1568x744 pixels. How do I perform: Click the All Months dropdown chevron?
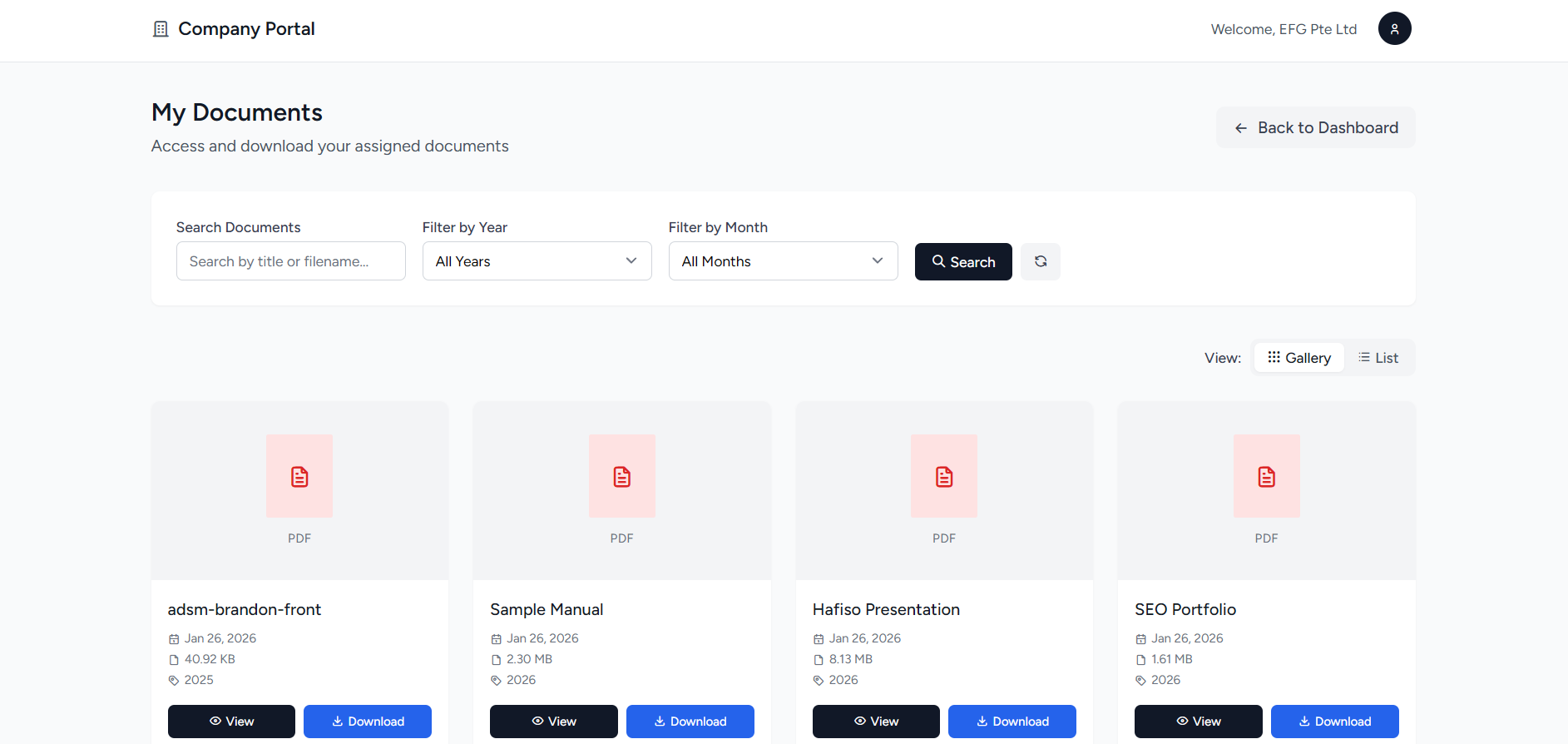[877, 261]
